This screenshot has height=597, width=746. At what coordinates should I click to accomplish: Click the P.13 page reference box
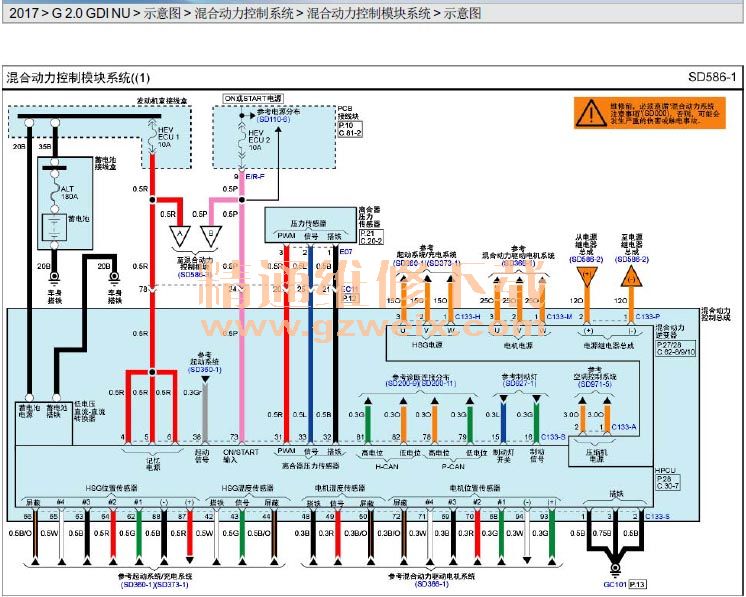pos(638,584)
